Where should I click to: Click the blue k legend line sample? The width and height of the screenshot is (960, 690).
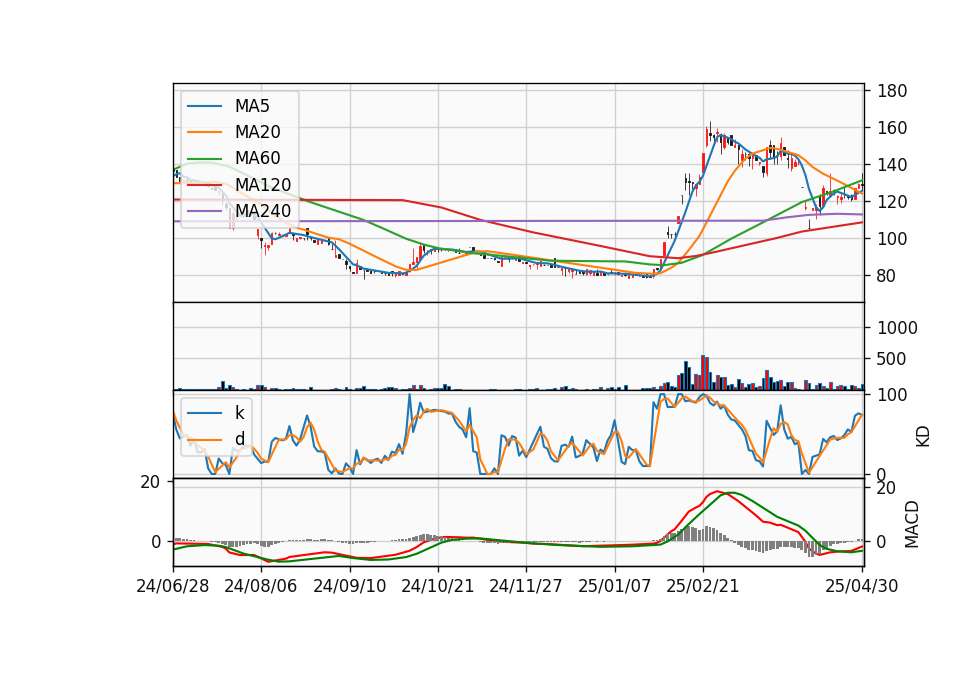[x=204, y=413]
